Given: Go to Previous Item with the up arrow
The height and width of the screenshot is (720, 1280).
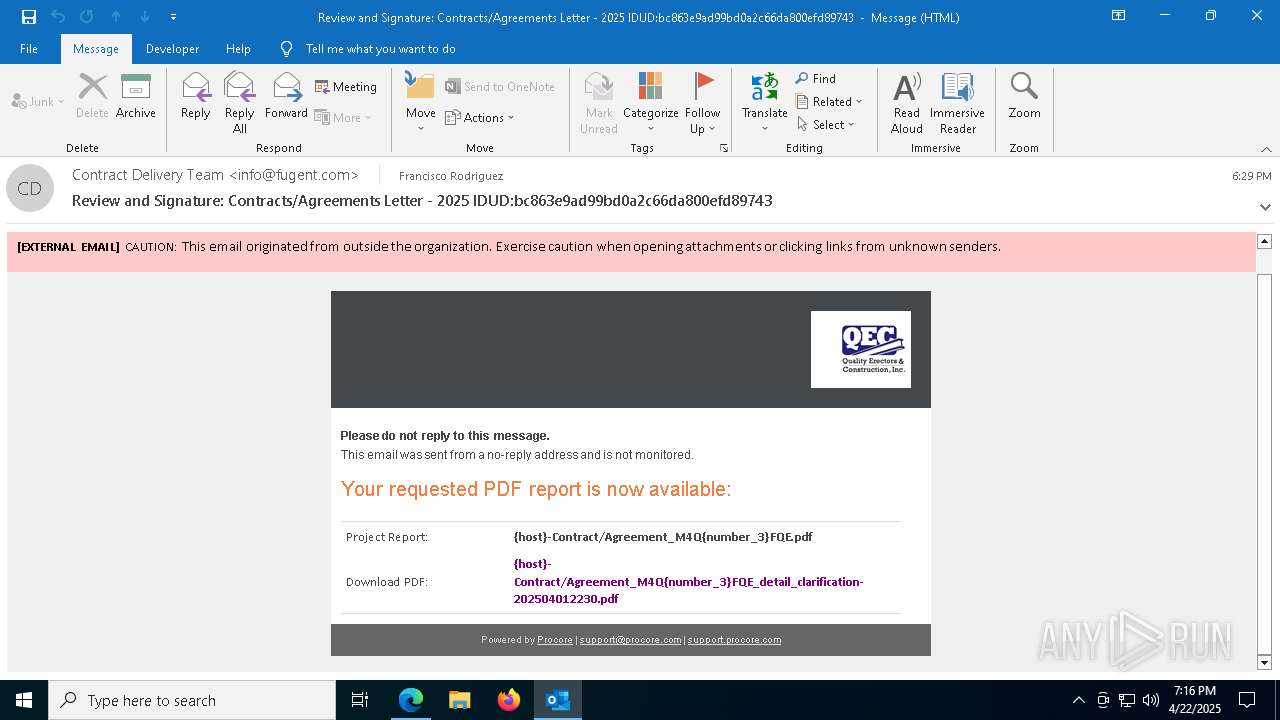Looking at the screenshot, I should [x=116, y=16].
